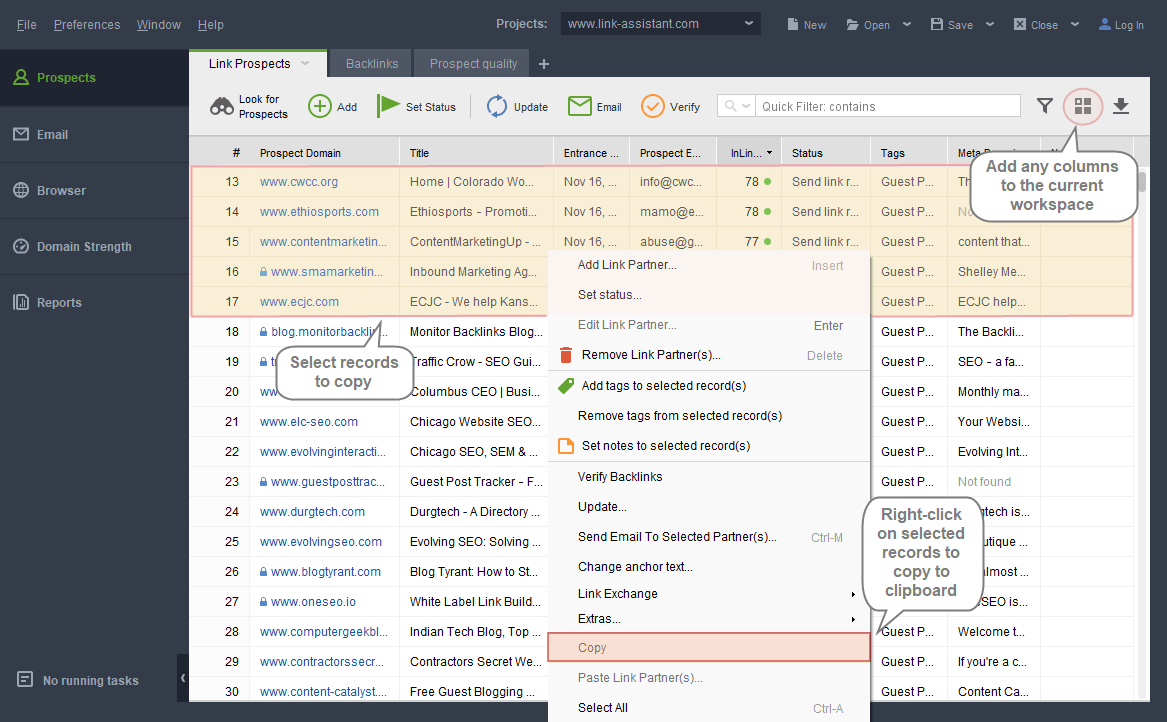
Task: Click the No running tasks status icon
Action: [x=25, y=680]
